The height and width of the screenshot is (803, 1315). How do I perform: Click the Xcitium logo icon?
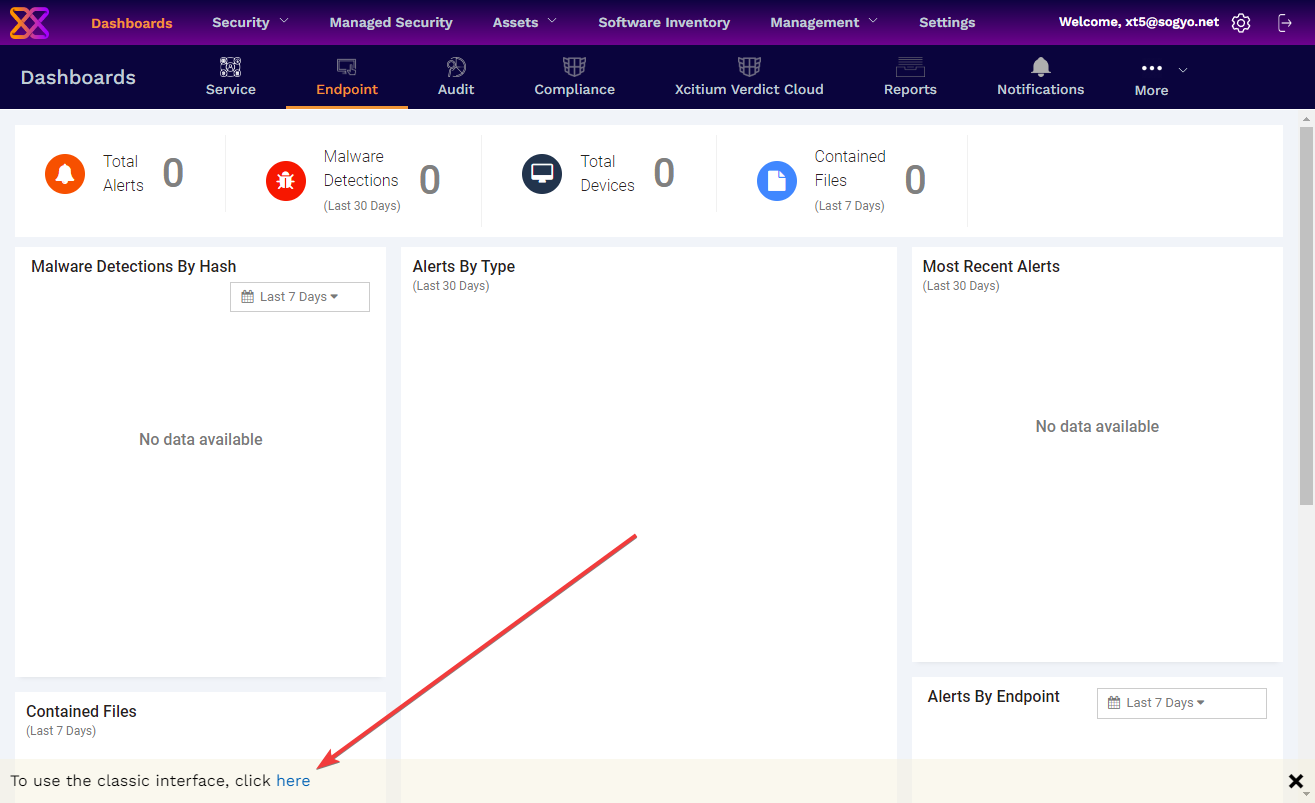tap(29, 22)
